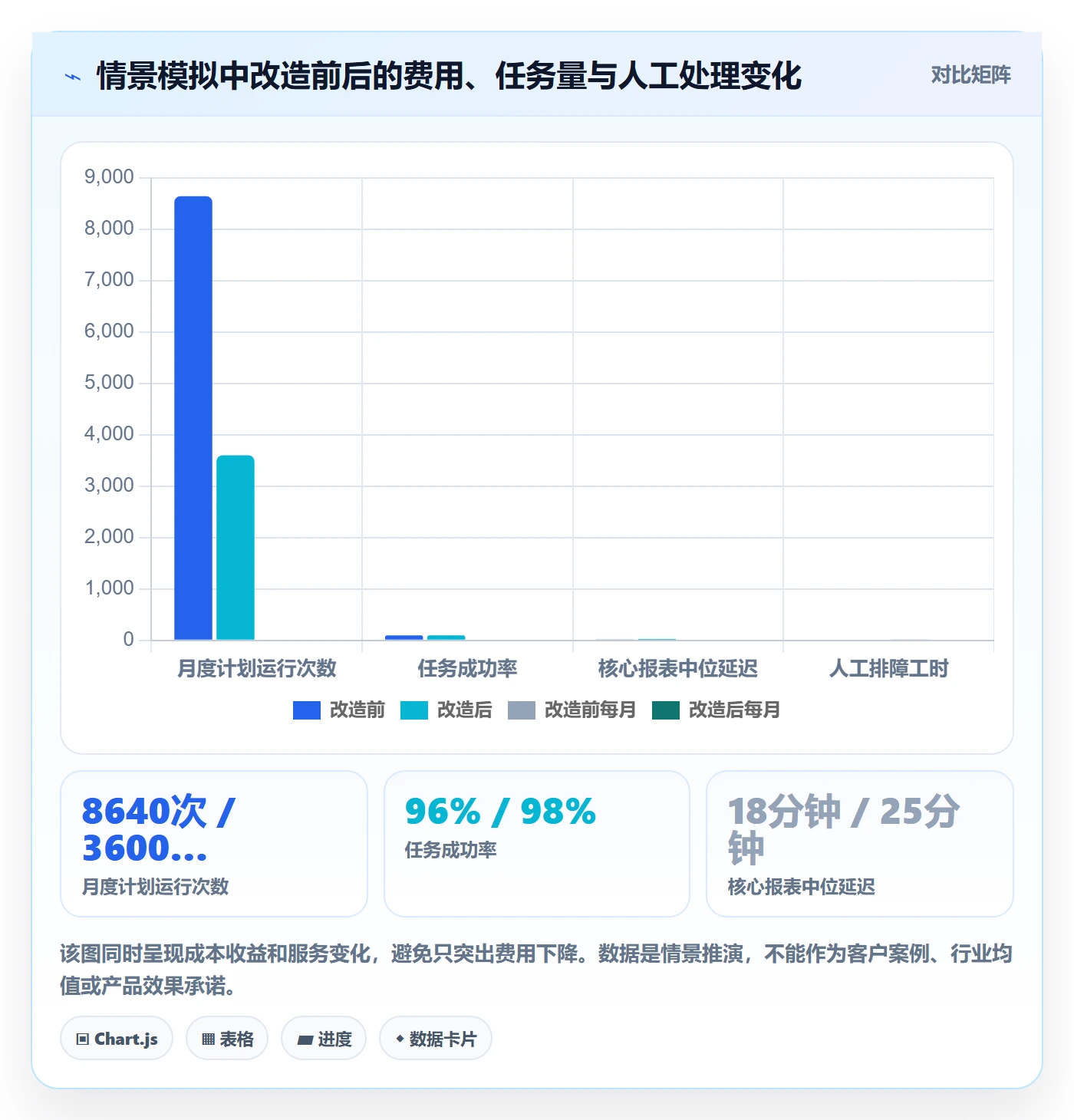
Task: Click the blue 改造前 legend color box
Action: 307,710
